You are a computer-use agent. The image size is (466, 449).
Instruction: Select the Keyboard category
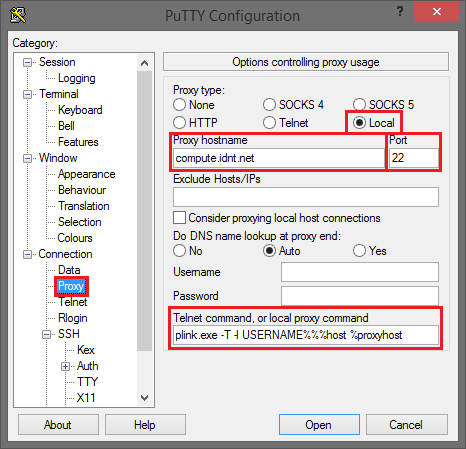(x=80, y=110)
